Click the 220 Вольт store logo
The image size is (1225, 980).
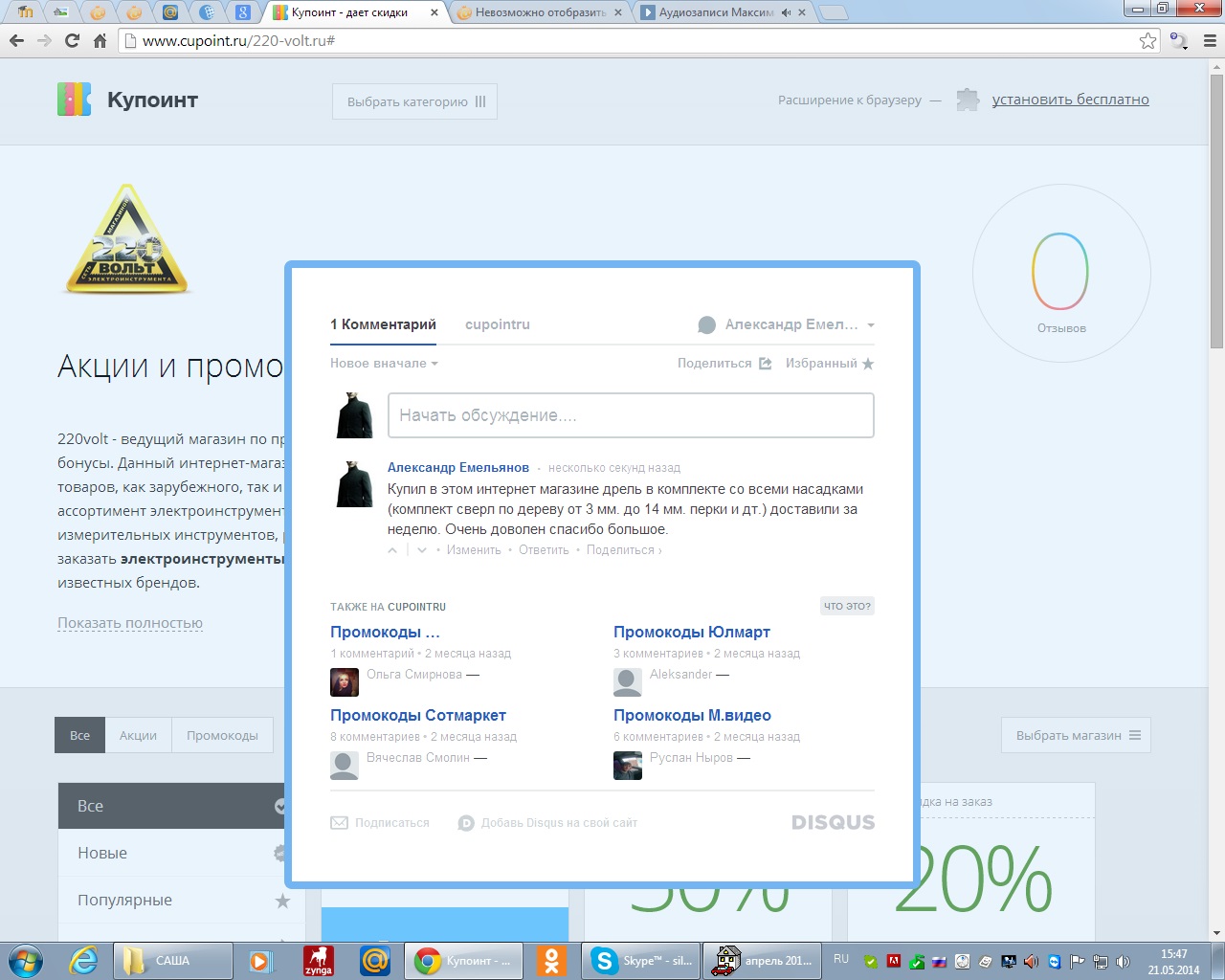click(x=128, y=238)
